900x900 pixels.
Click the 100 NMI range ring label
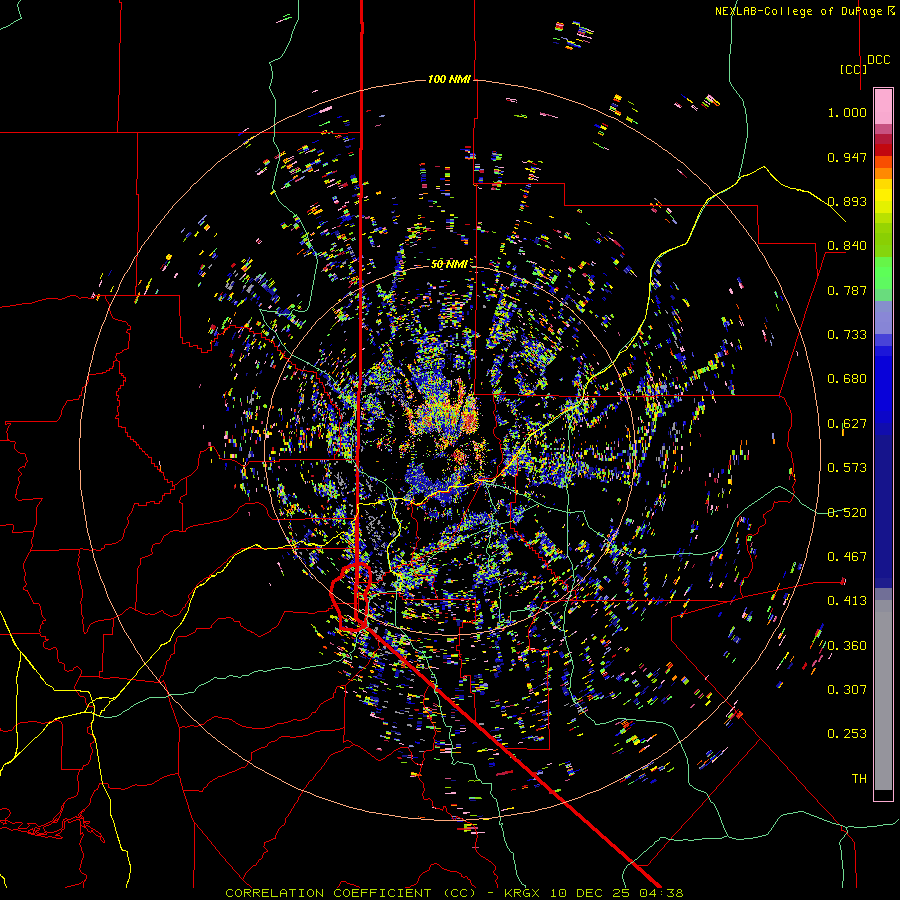[449, 79]
